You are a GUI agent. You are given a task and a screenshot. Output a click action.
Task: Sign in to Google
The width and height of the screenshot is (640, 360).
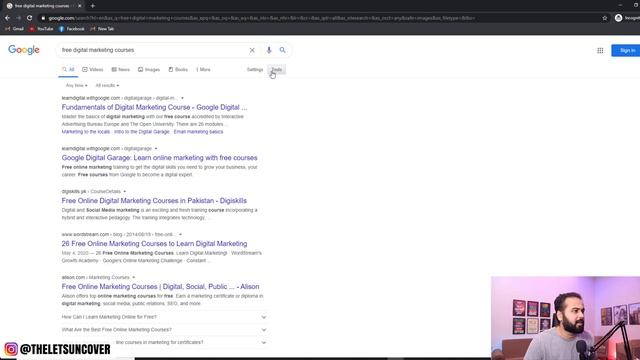point(626,50)
